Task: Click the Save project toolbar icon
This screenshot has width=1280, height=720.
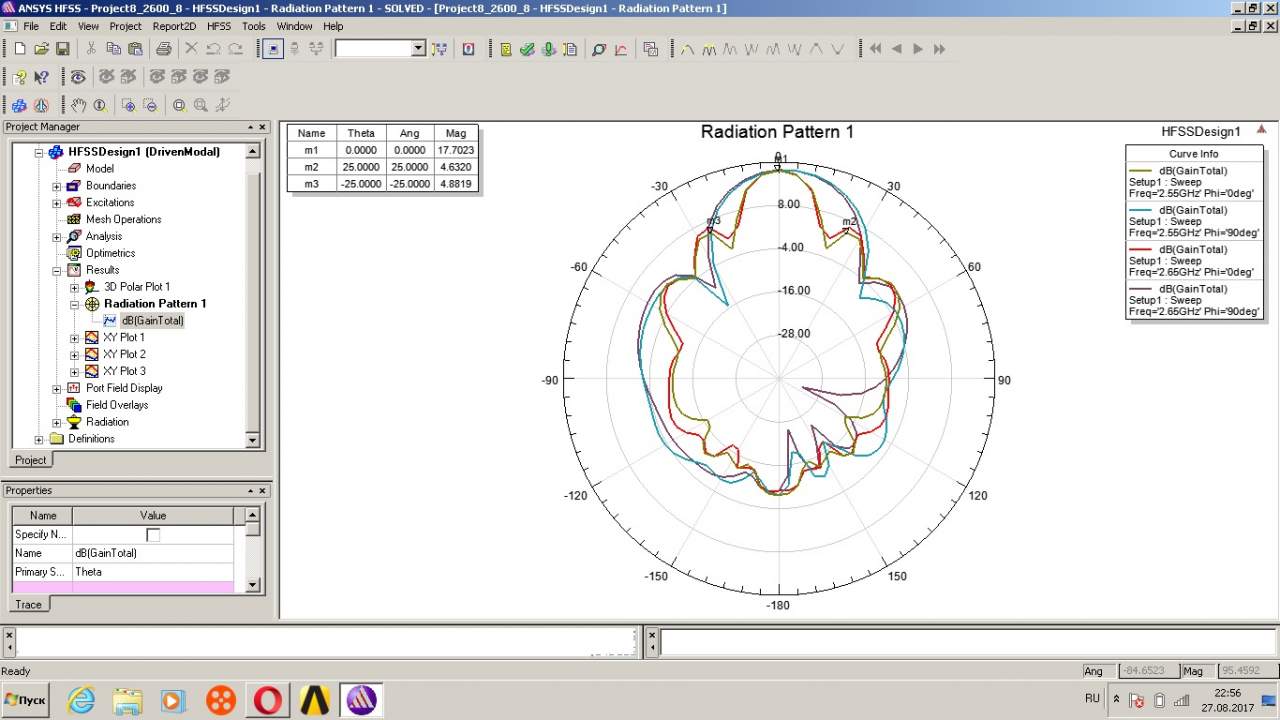Action: (x=62, y=49)
